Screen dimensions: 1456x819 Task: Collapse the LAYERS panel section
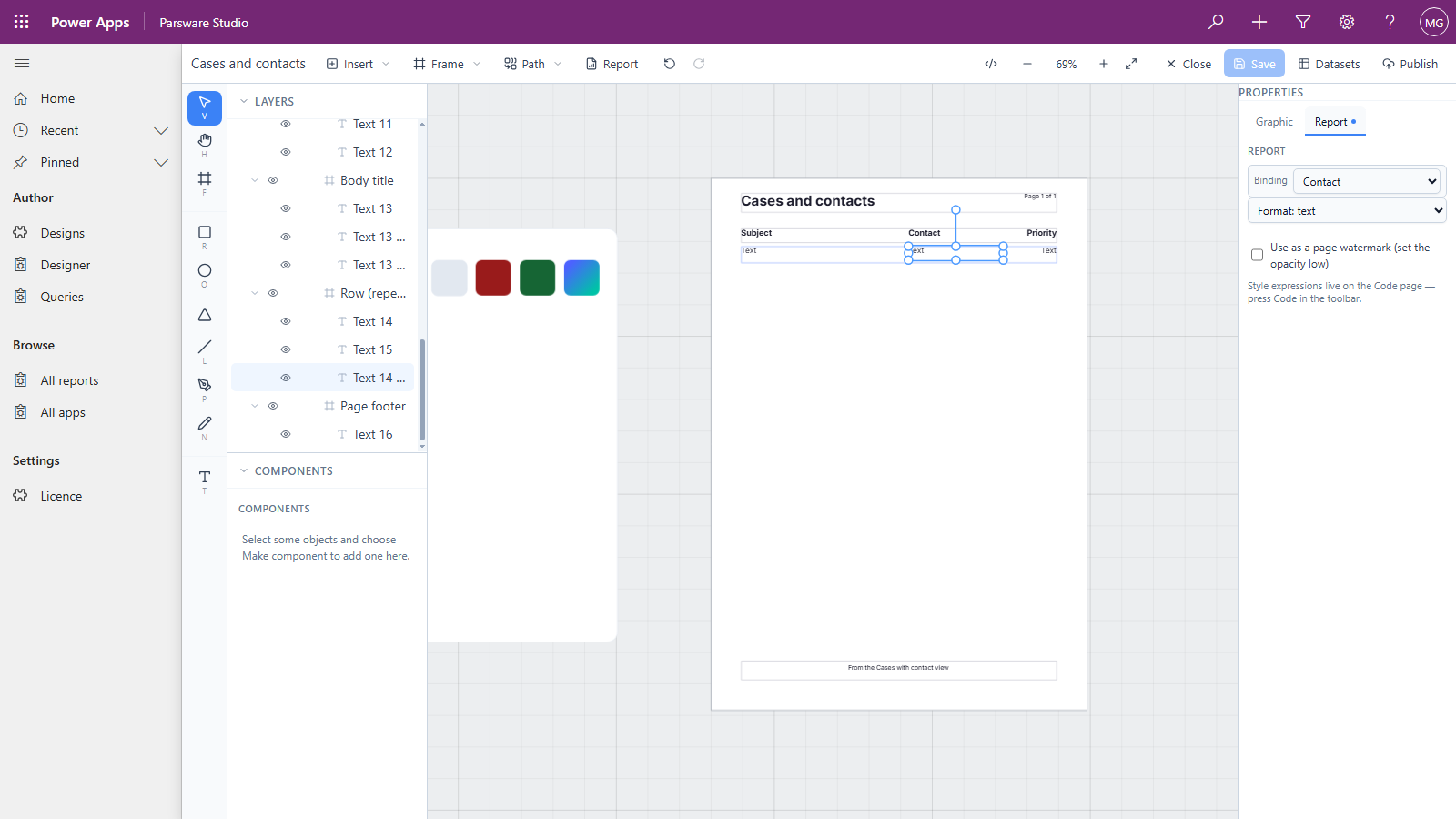pyautogui.click(x=244, y=102)
